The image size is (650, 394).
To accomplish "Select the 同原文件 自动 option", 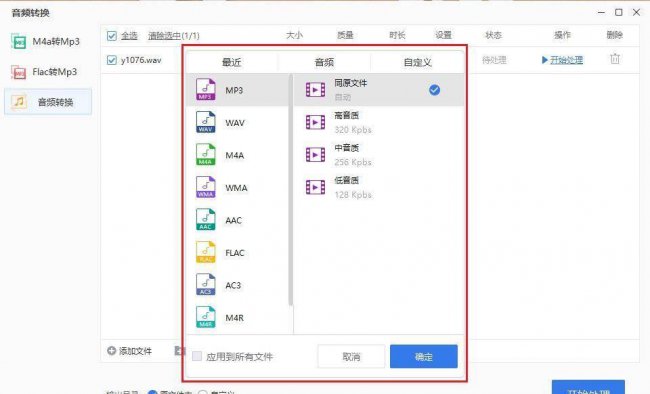I will (x=379, y=90).
